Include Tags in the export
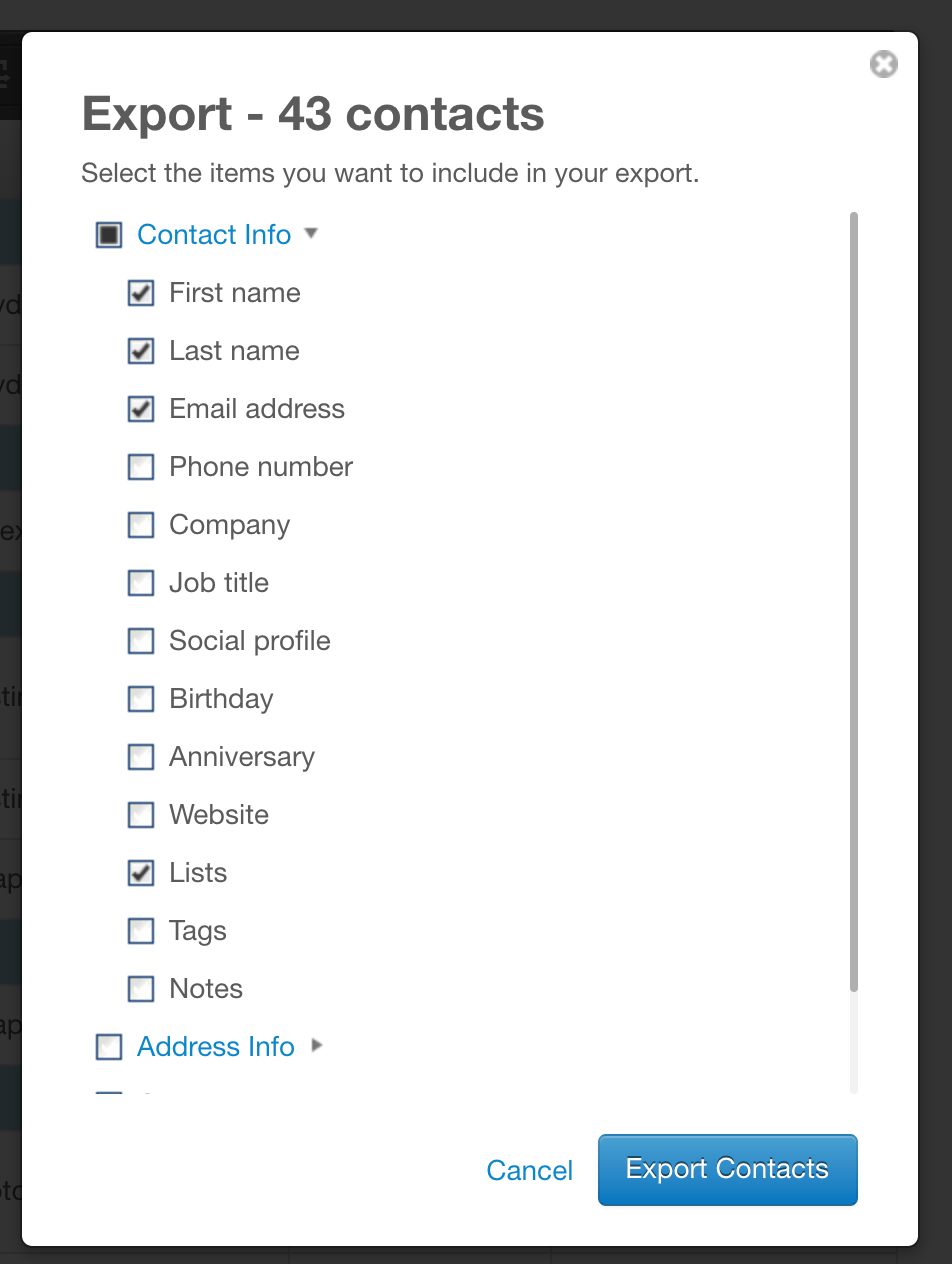952x1264 pixels. click(141, 931)
